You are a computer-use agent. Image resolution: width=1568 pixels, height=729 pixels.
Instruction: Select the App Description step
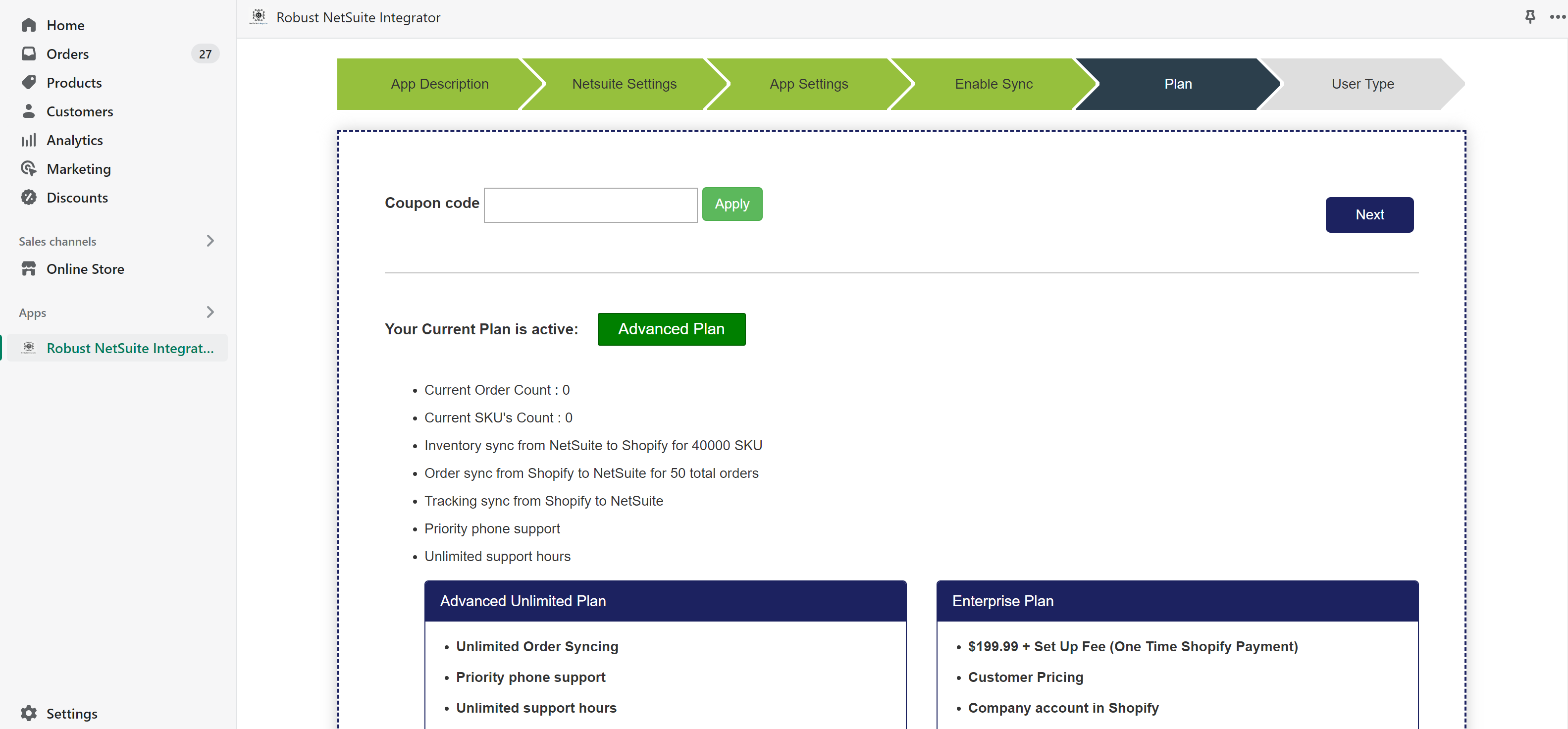point(439,83)
